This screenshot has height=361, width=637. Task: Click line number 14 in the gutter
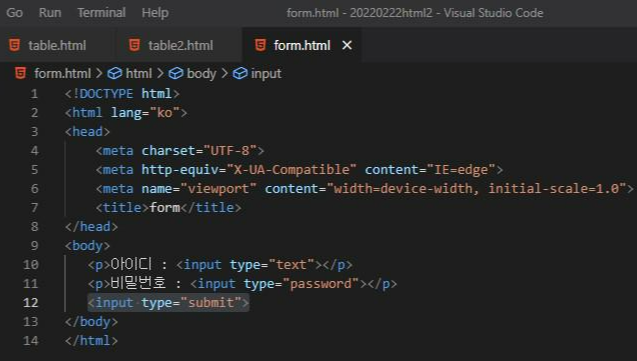pyautogui.click(x=31, y=340)
